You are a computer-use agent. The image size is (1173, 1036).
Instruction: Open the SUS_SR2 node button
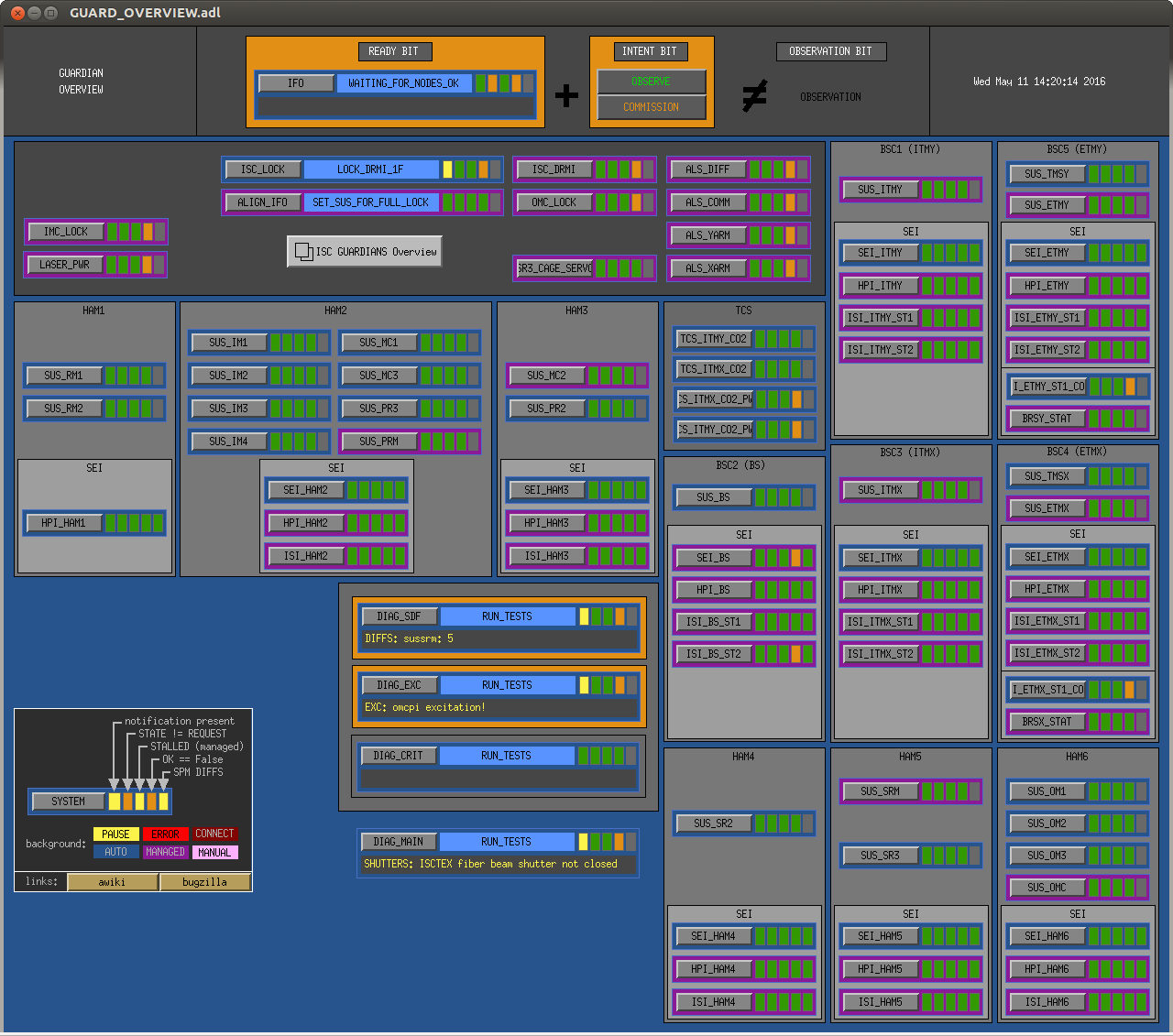714,823
